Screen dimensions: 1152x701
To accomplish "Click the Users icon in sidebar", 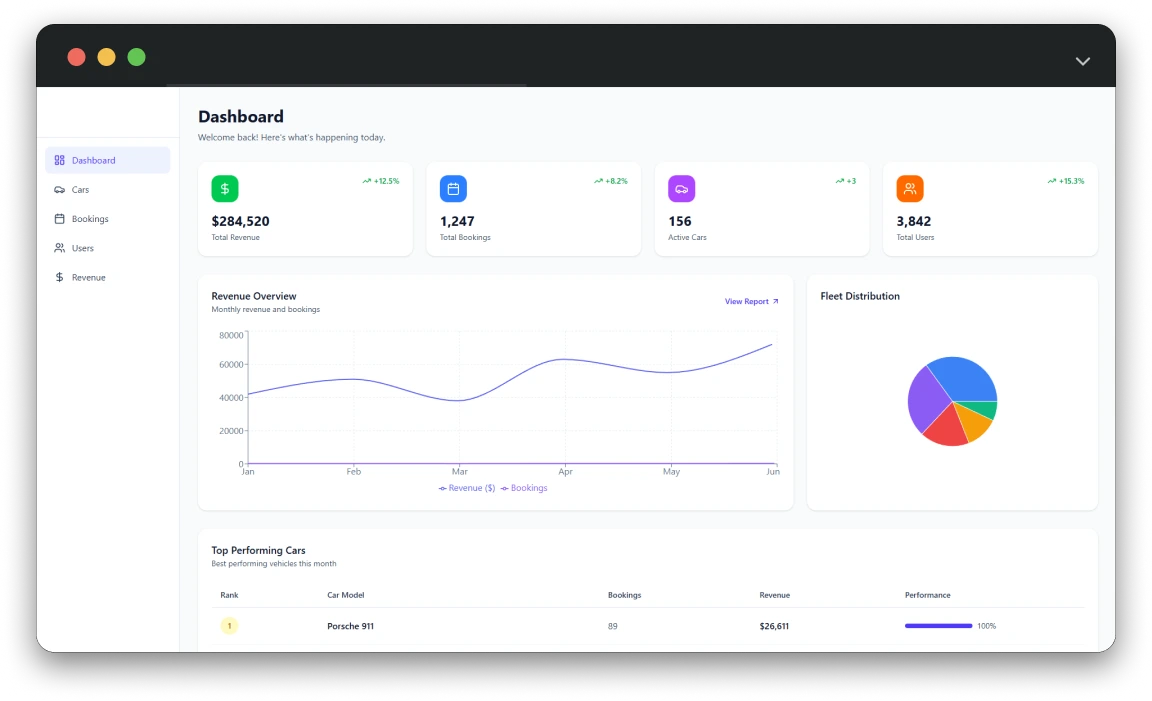I will pyautogui.click(x=60, y=248).
